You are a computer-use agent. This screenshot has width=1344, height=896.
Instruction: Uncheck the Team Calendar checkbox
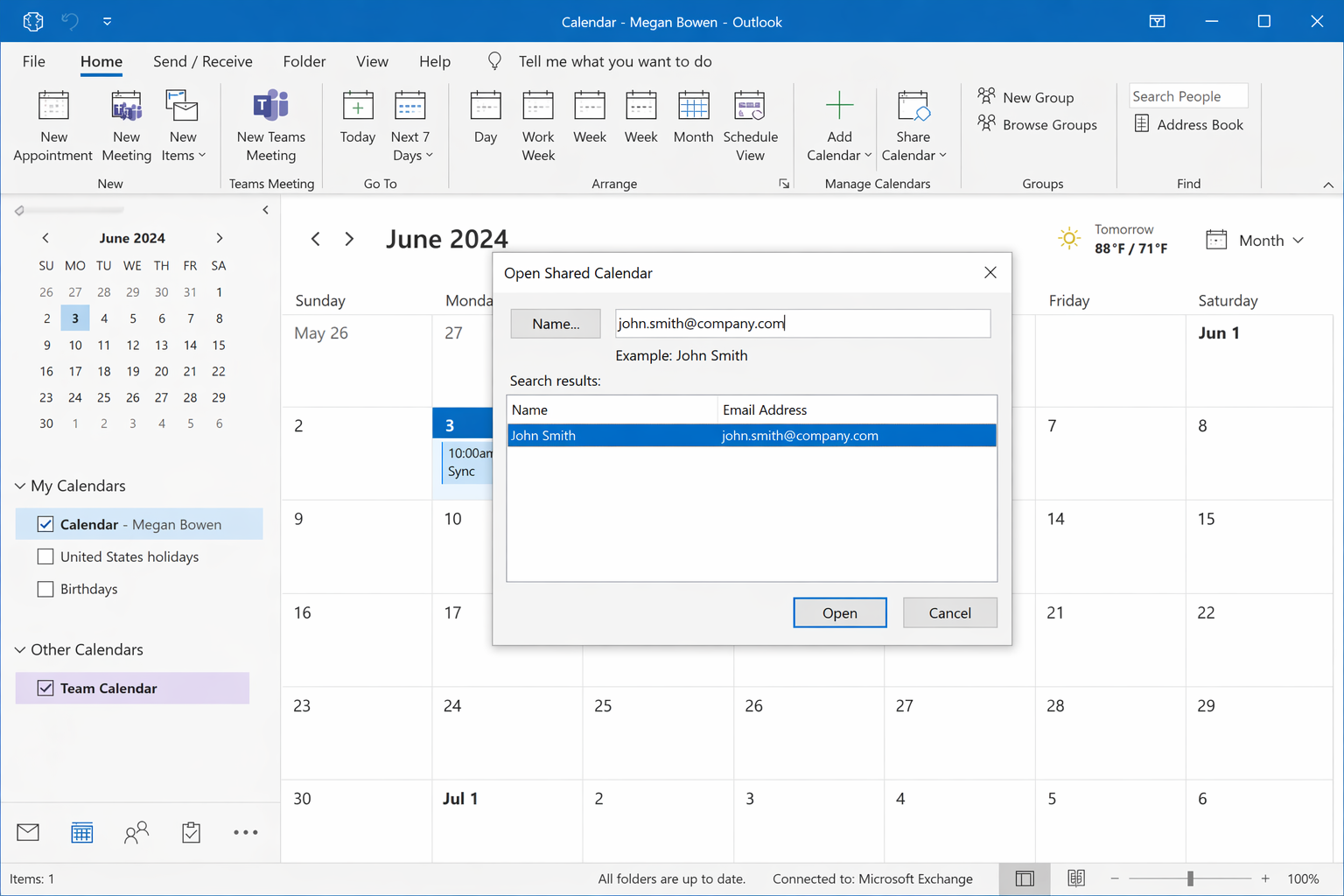click(45, 688)
